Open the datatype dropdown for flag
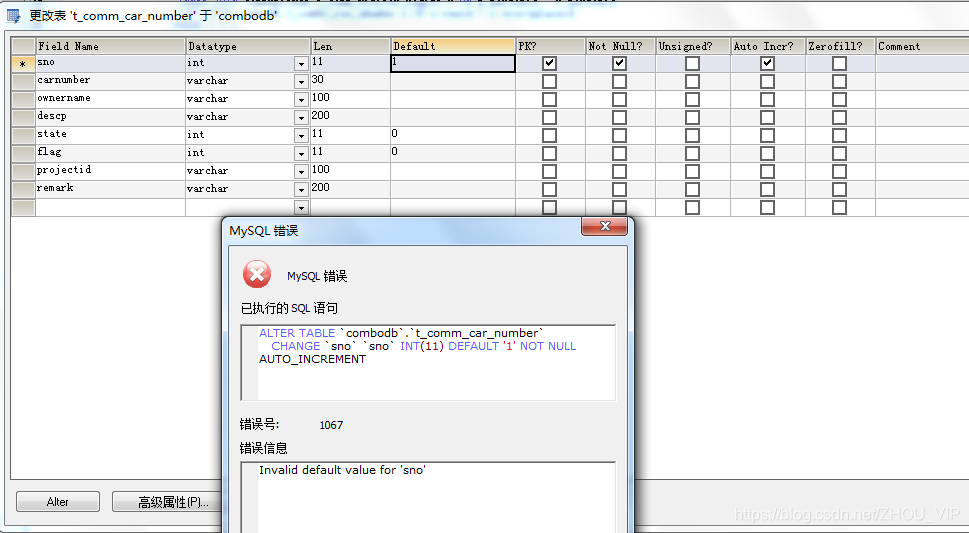Screen dimensions: 969x533 pyautogui.click(x=301, y=153)
